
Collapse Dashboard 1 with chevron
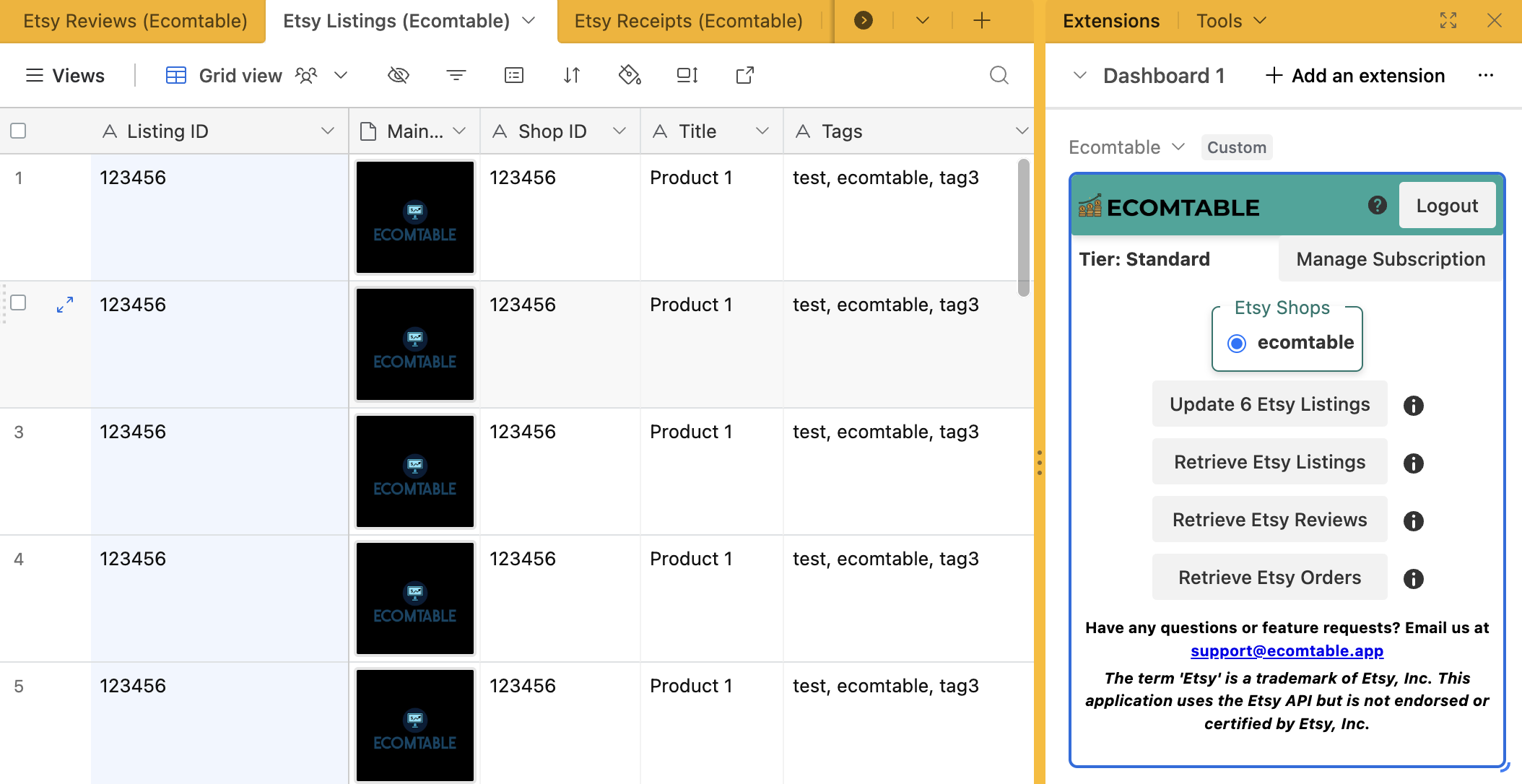pyautogui.click(x=1080, y=75)
